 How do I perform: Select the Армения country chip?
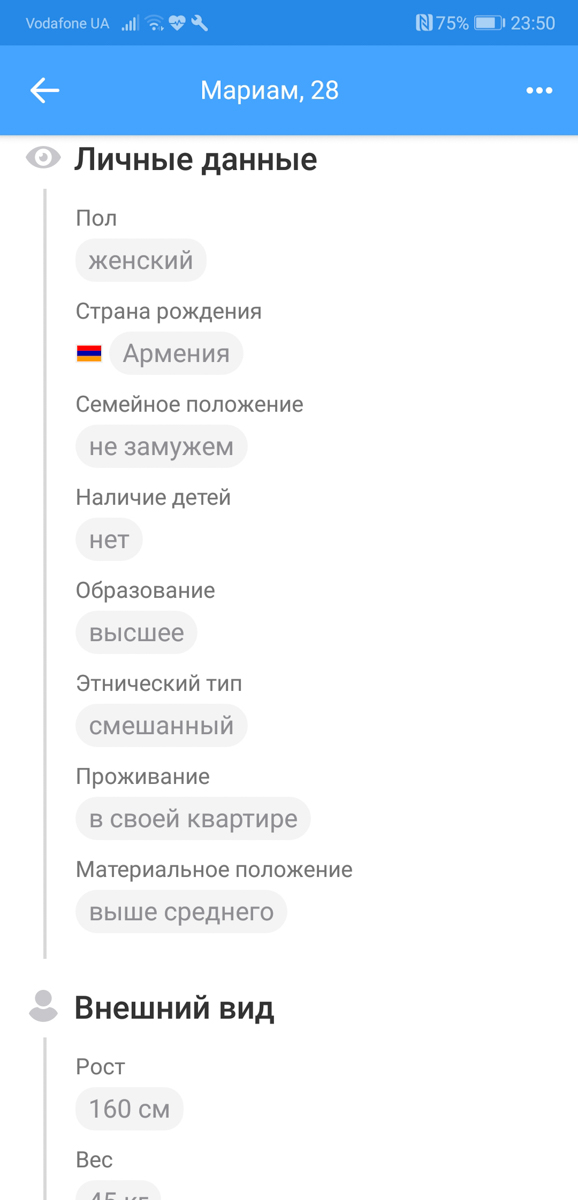click(176, 354)
